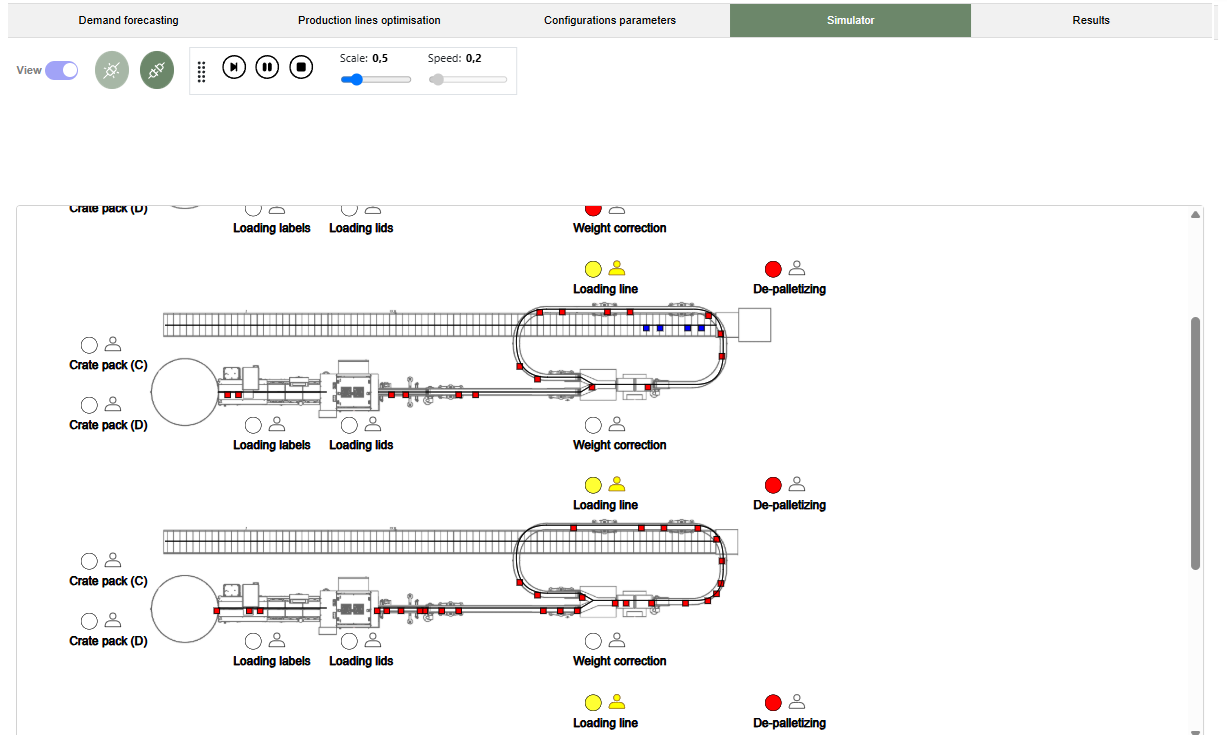Go to the Results tab
This screenshot has width=1227, height=735.
click(x=1090, y=20)
